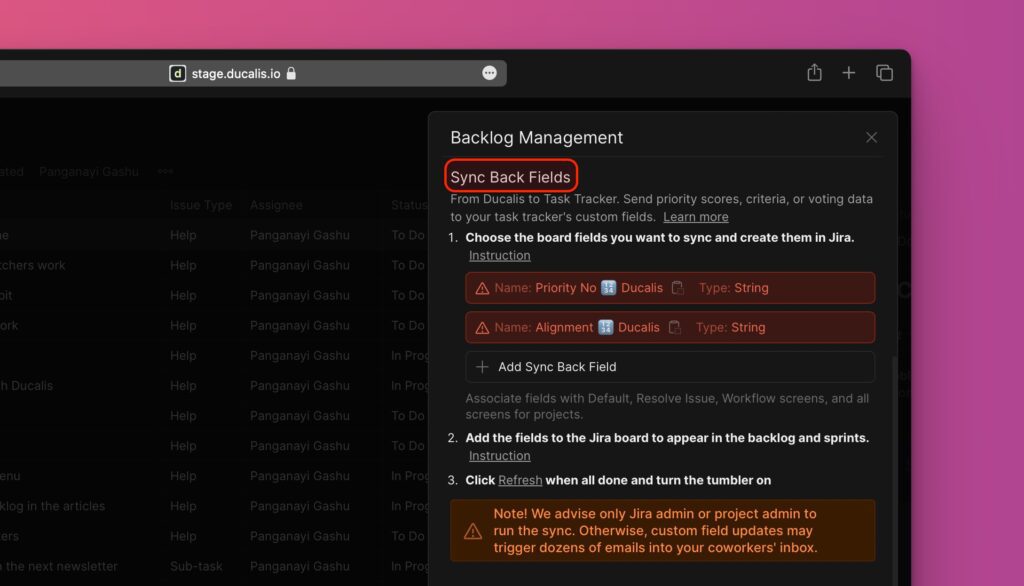Click Type: String on Alignment row

tap(730, 327)
